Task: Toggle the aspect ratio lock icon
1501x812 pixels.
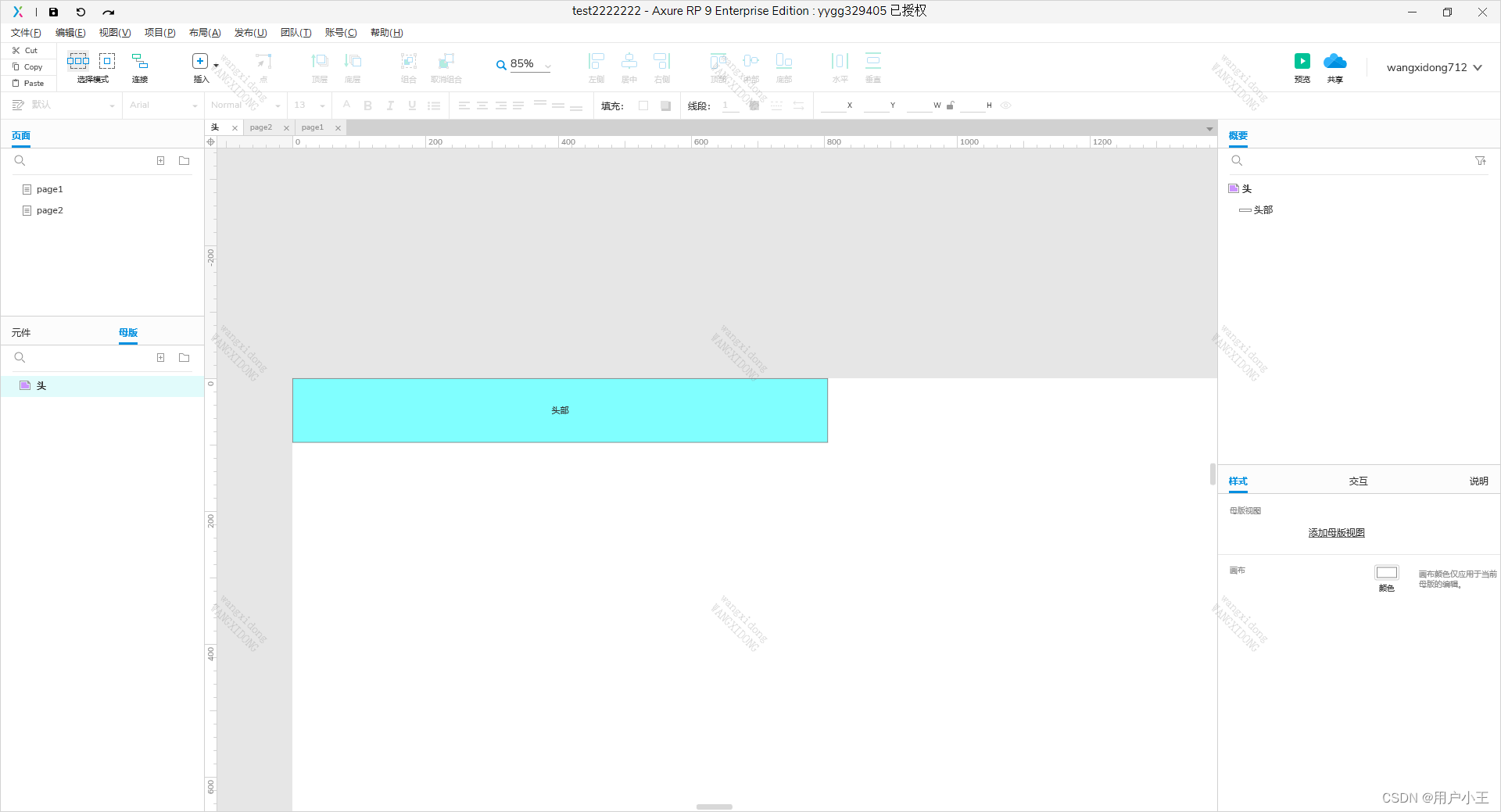Action: tap(950, 106)
